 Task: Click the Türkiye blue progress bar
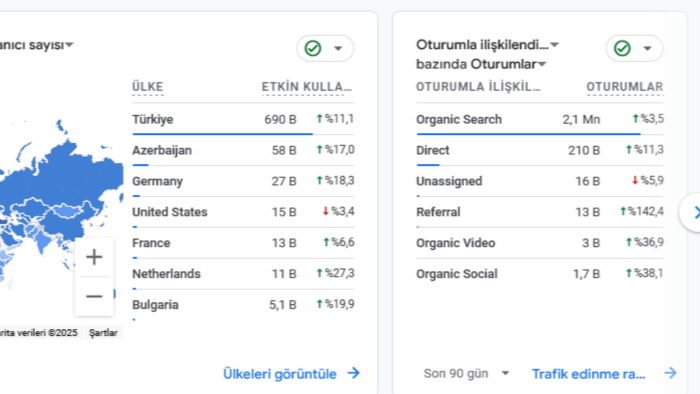click(222, 133)
